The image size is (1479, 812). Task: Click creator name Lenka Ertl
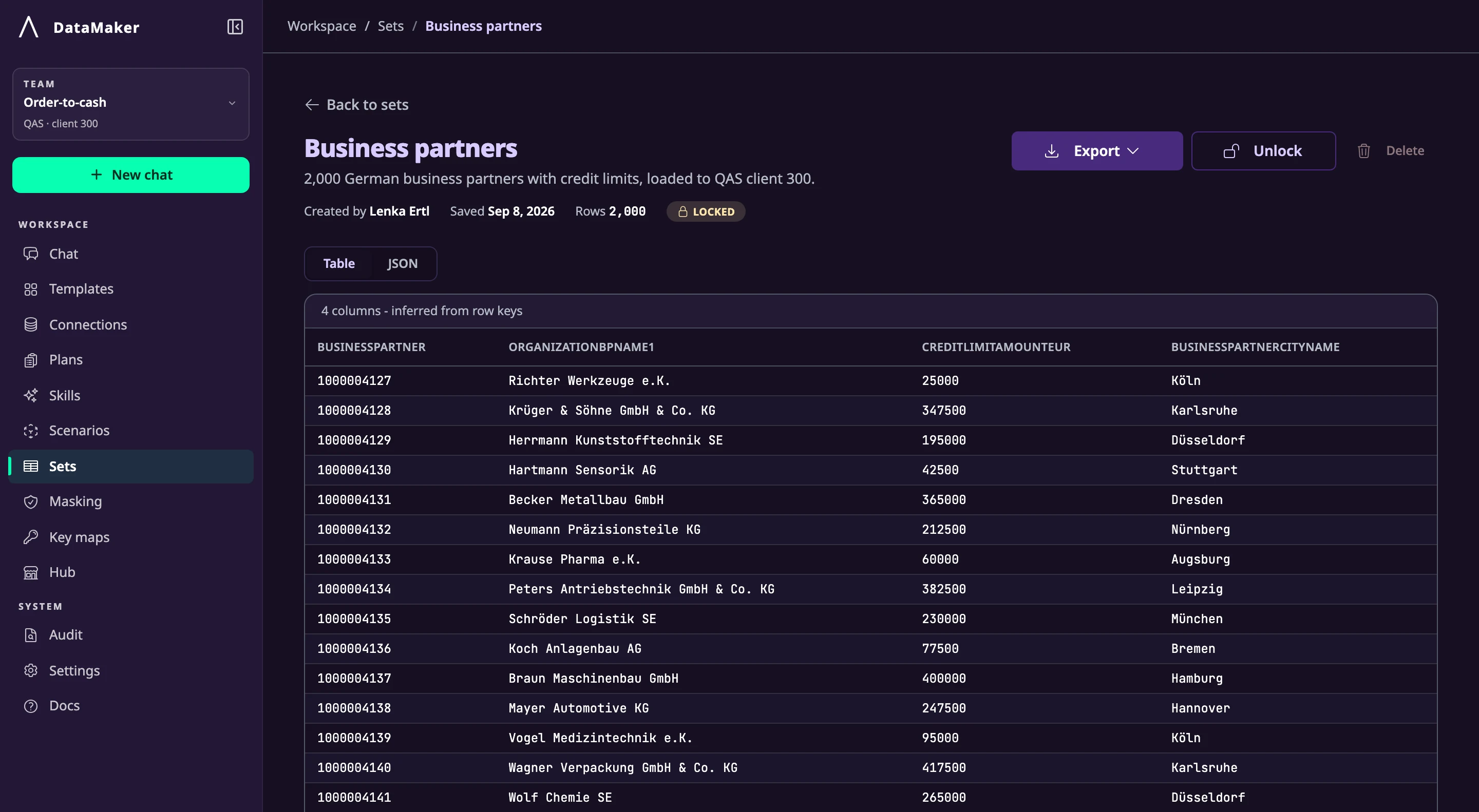(x=399, y=211)
